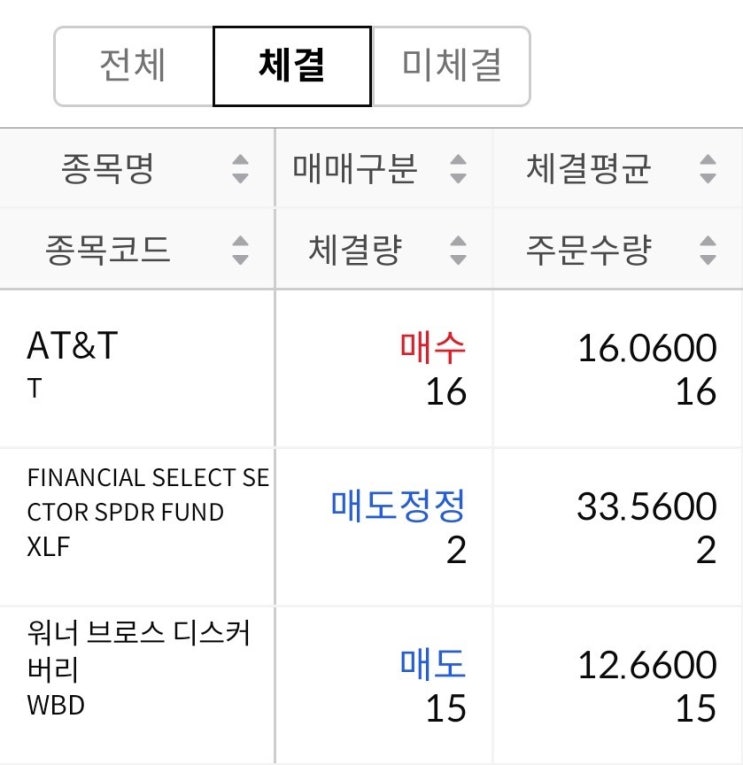Screen dimensions: 743x765
Task: Click the 16.0600 average price cell
Action: [x=647, y=348]
